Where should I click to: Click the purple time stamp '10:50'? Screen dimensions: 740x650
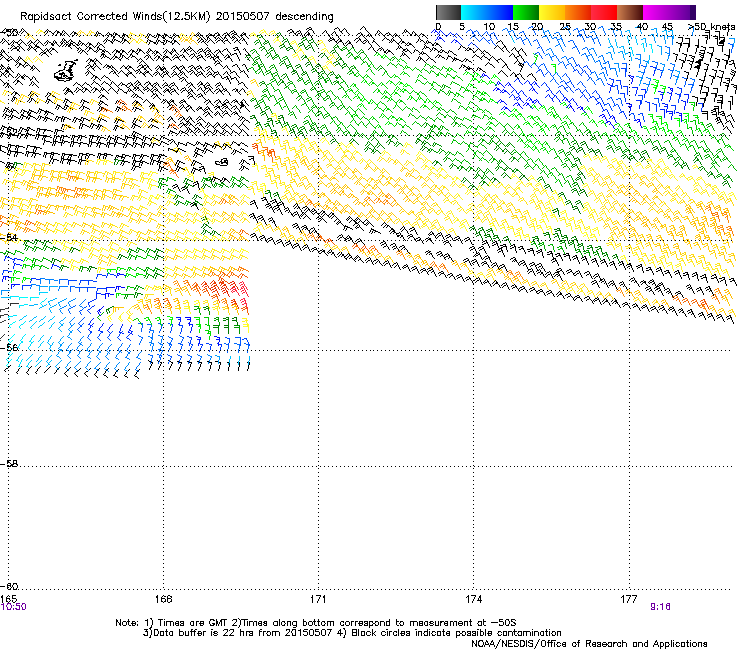click(14, 607)
